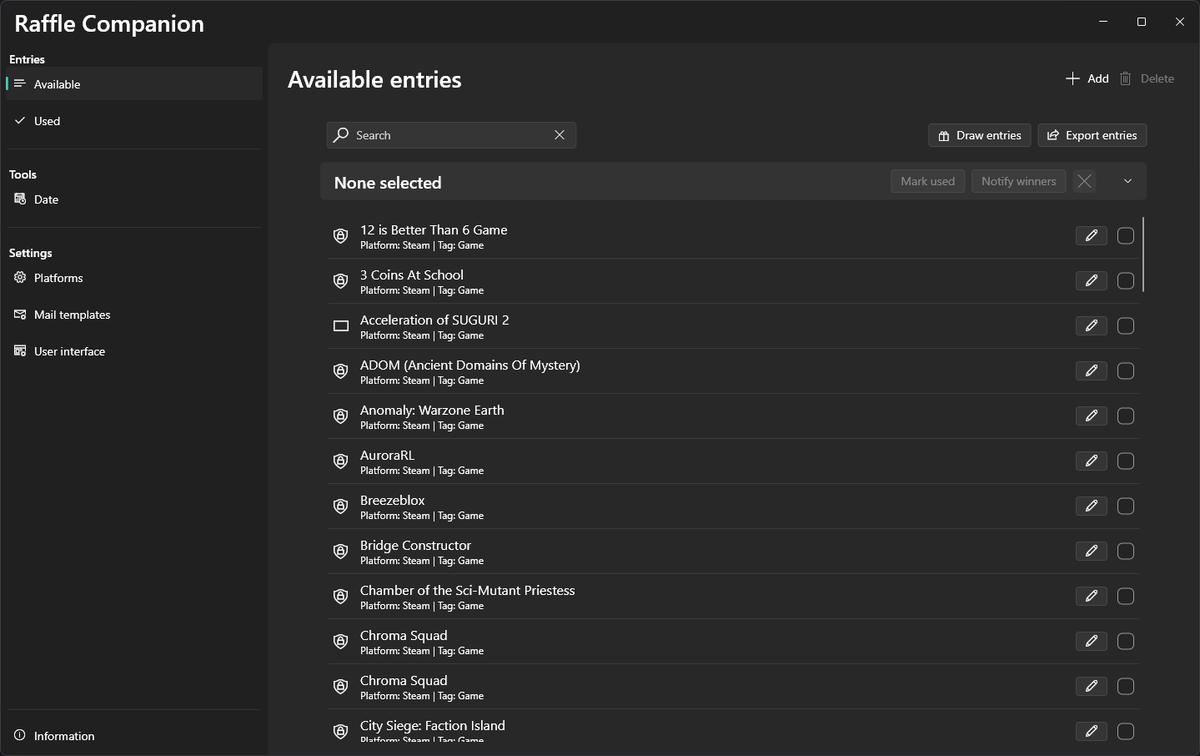This screenshot has height=756, width=1200.
Task: Select the ADOM entry checkbox
Action: click(1125, 371)
